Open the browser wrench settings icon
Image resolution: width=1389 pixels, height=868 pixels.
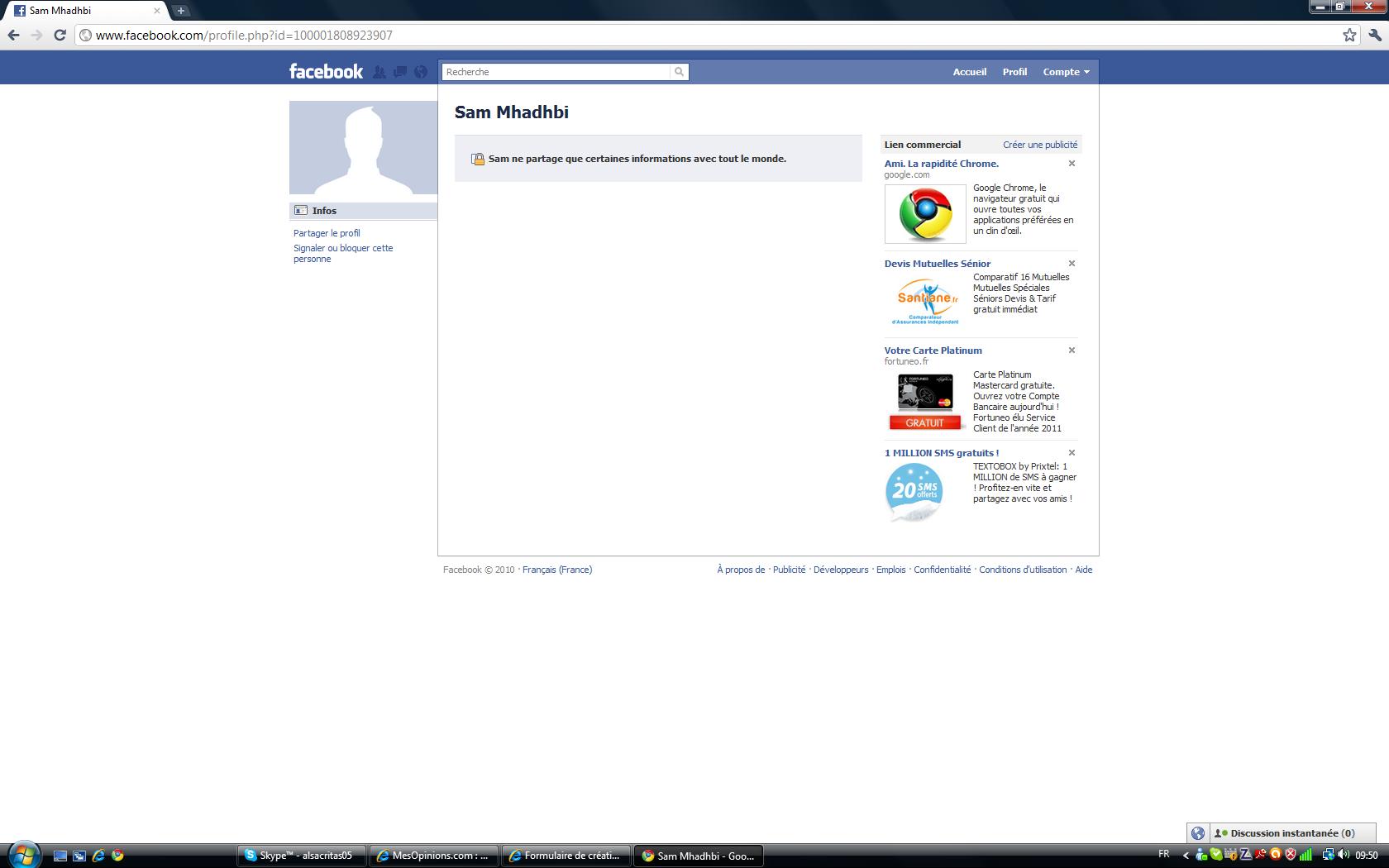(x=1373, y=35)
